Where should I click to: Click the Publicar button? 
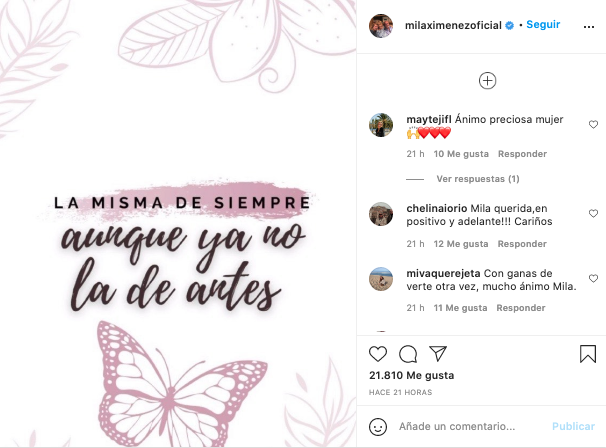(573, 426)
